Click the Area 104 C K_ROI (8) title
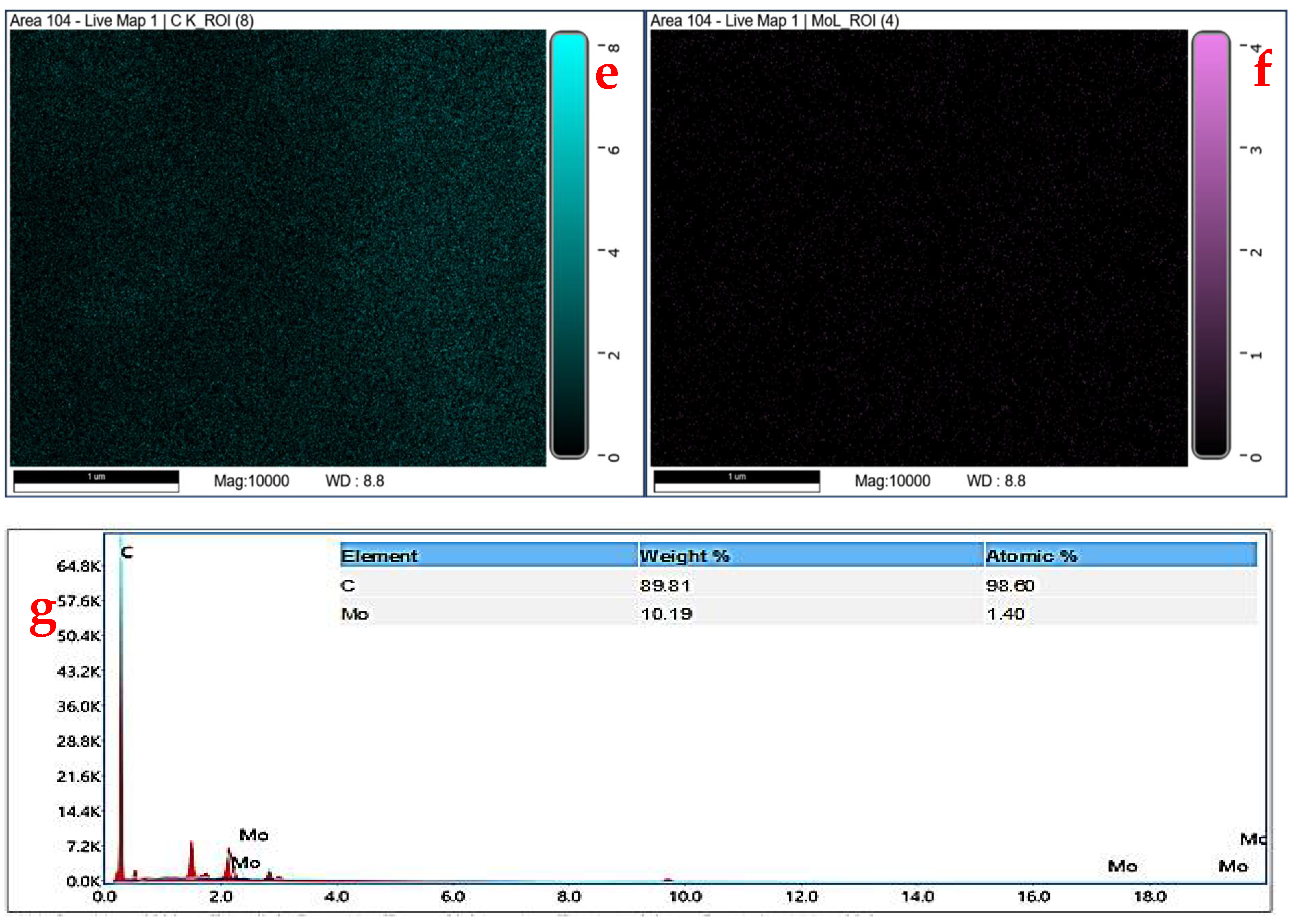The height and width of the screenshot is (924, 1298). 132,21
